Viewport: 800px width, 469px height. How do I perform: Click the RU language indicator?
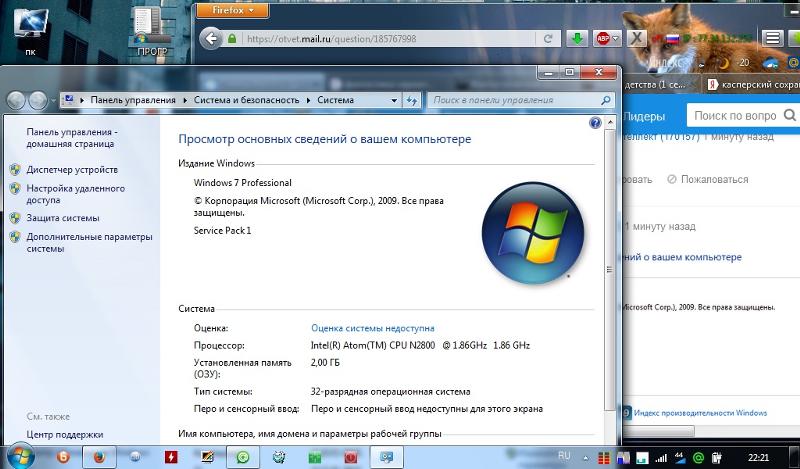[564, 455]
